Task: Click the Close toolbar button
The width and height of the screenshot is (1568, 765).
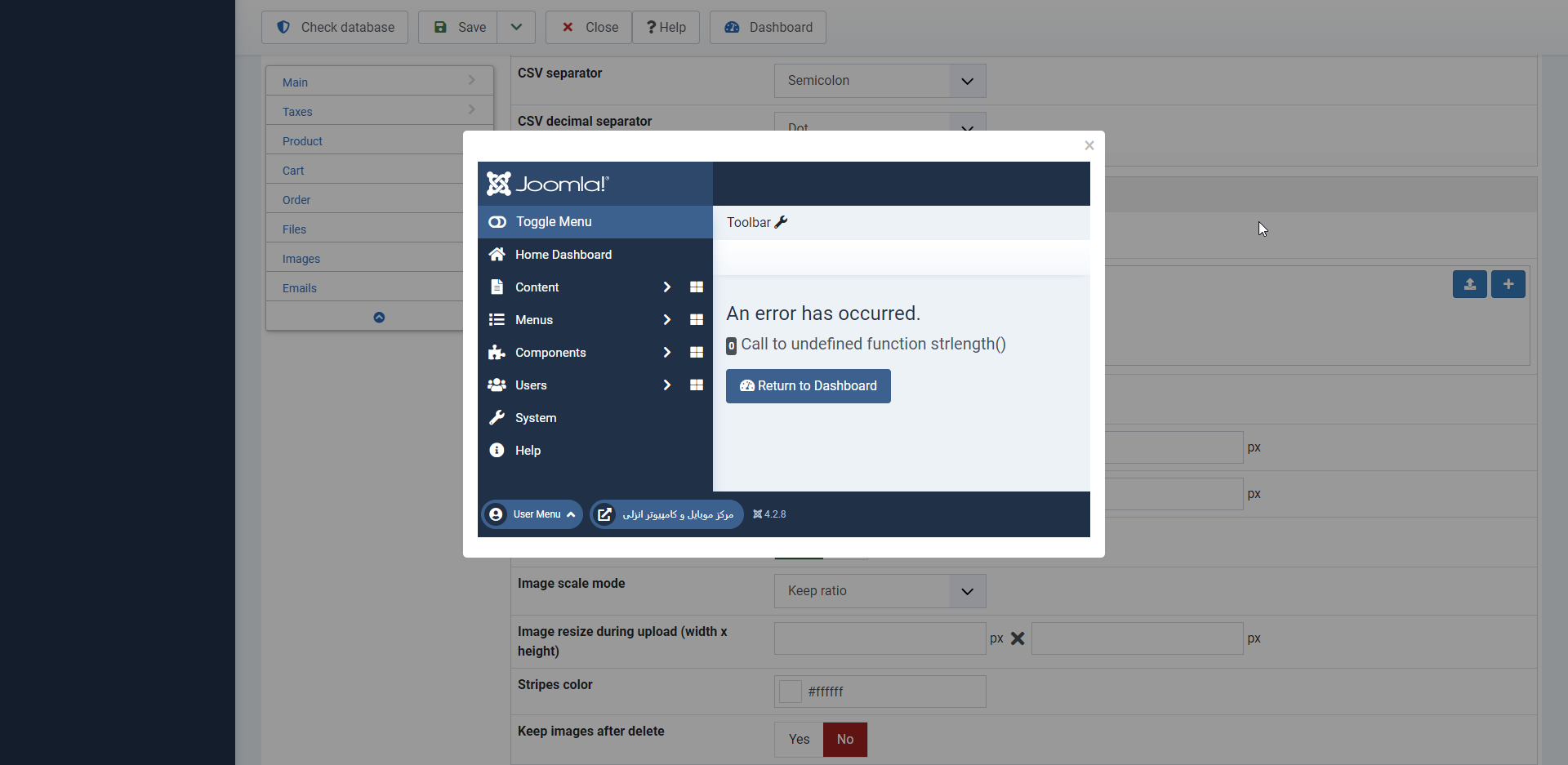Action: (x=589, y=27)
